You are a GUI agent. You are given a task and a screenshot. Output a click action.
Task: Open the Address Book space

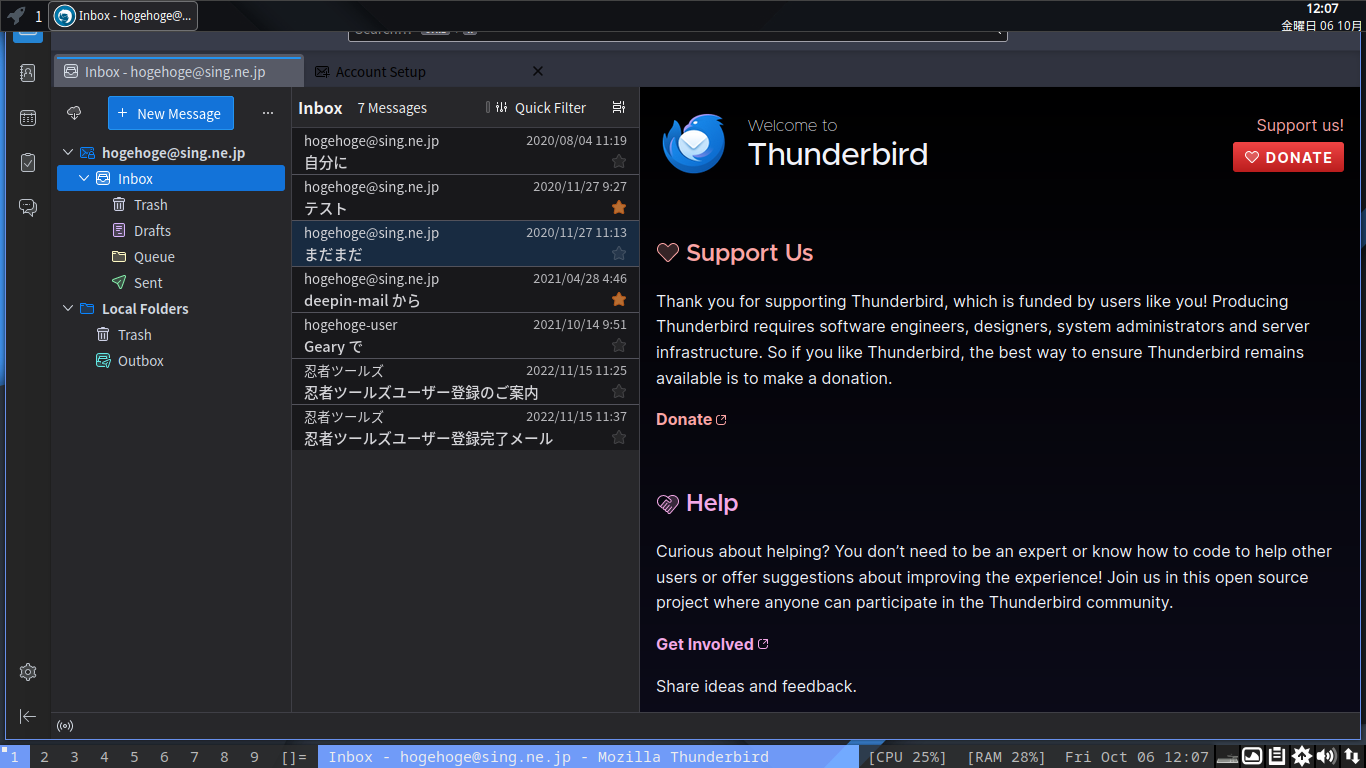point(28,73)
